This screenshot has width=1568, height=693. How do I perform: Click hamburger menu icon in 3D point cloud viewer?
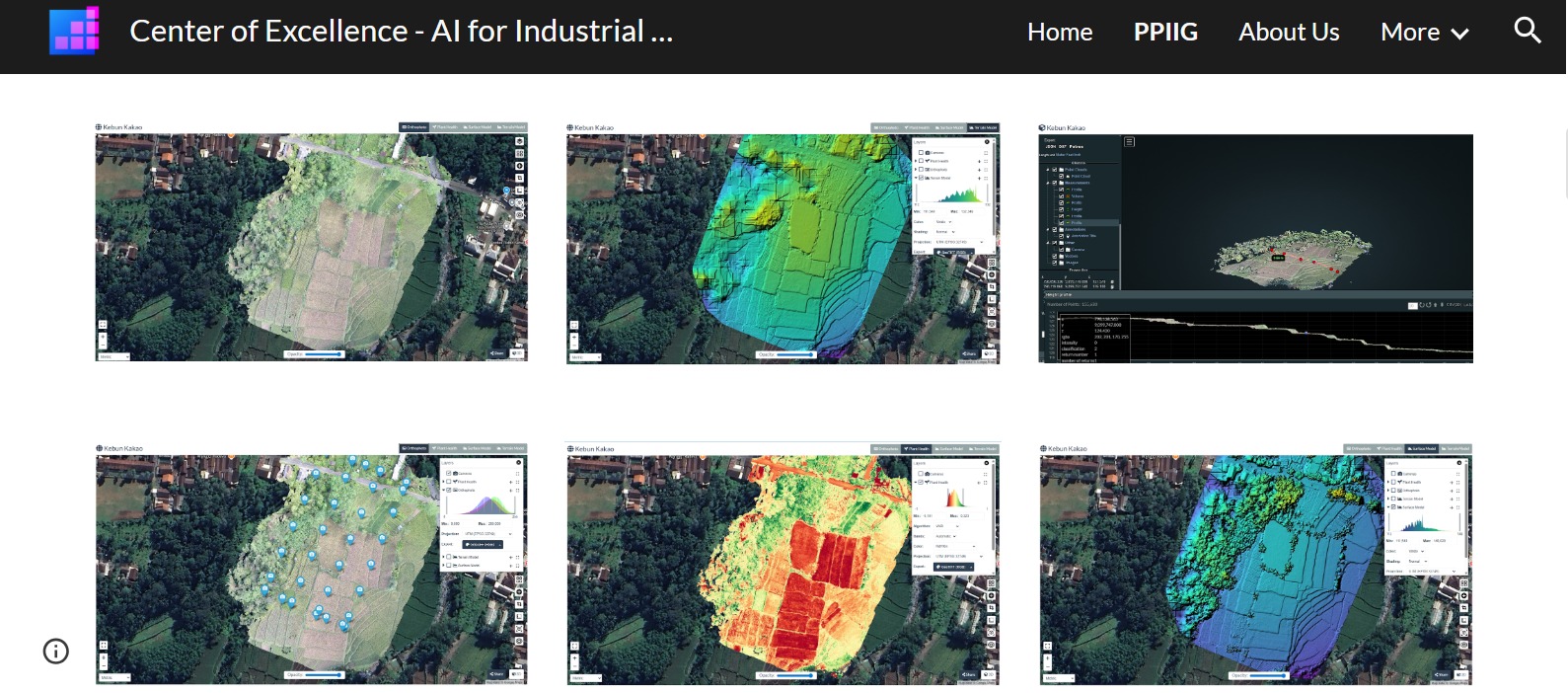(x=1130, y=142)
